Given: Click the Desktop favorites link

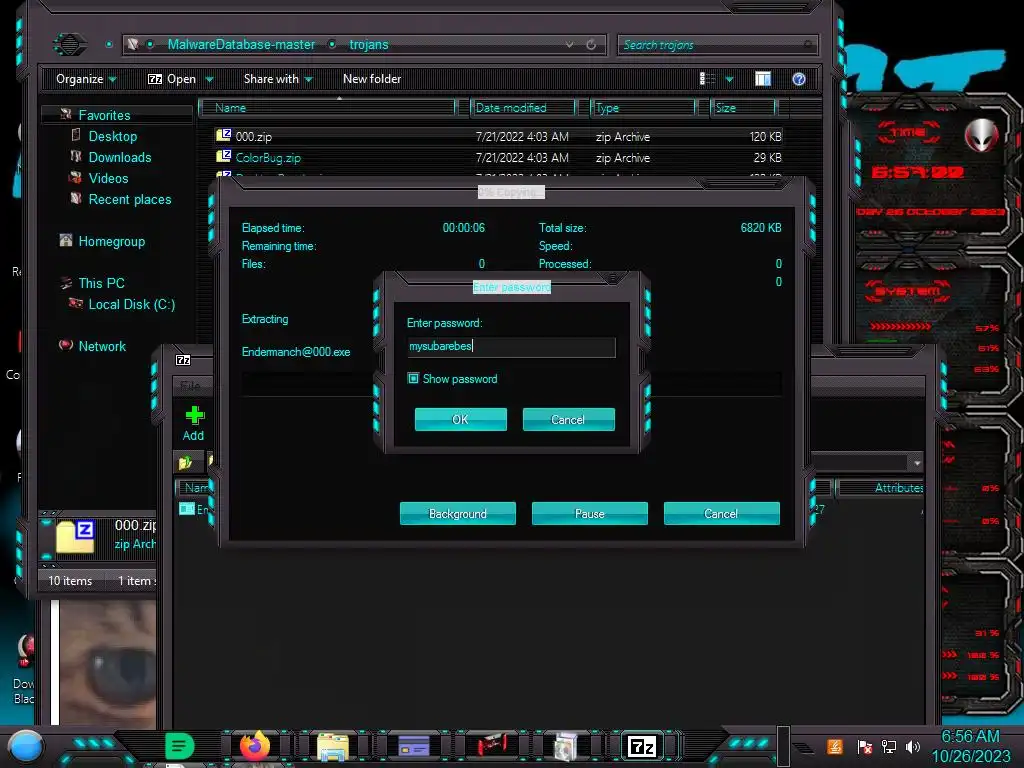Looking at the screenshot, I should click(x=113, y=136).
